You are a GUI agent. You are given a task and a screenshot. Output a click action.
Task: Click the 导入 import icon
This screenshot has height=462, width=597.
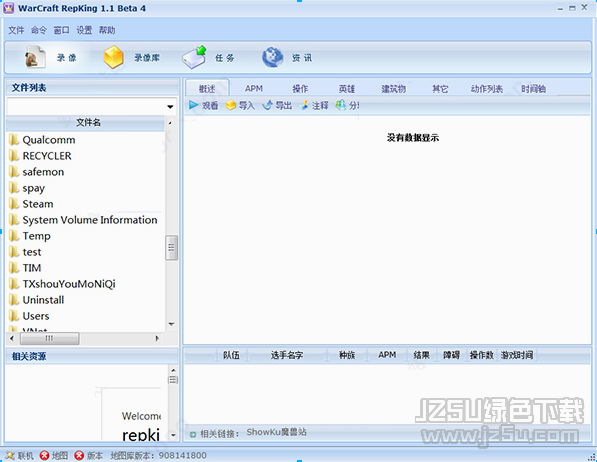tap(230, 105)
